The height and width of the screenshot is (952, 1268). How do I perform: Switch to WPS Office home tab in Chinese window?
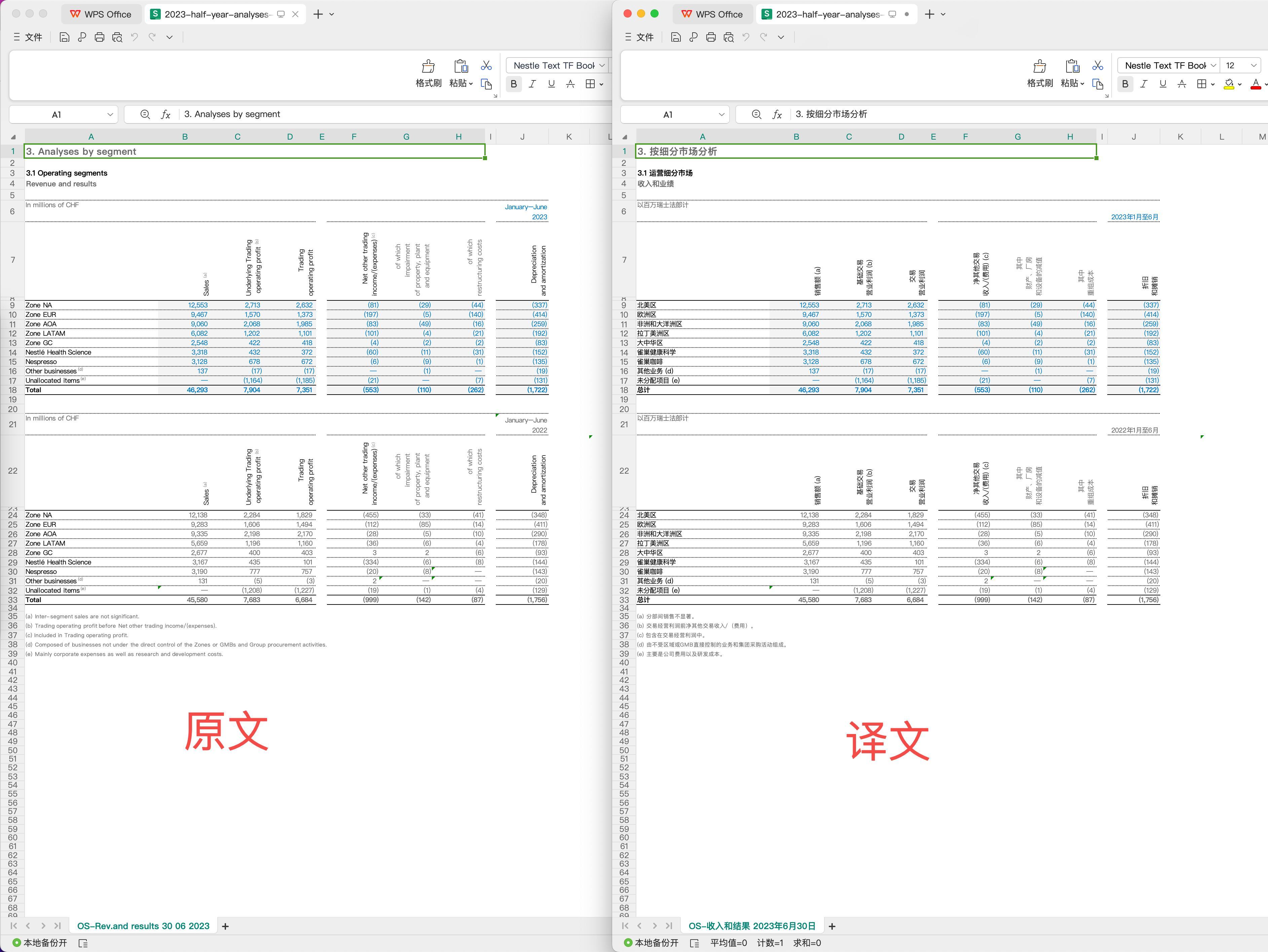[712, 14]
